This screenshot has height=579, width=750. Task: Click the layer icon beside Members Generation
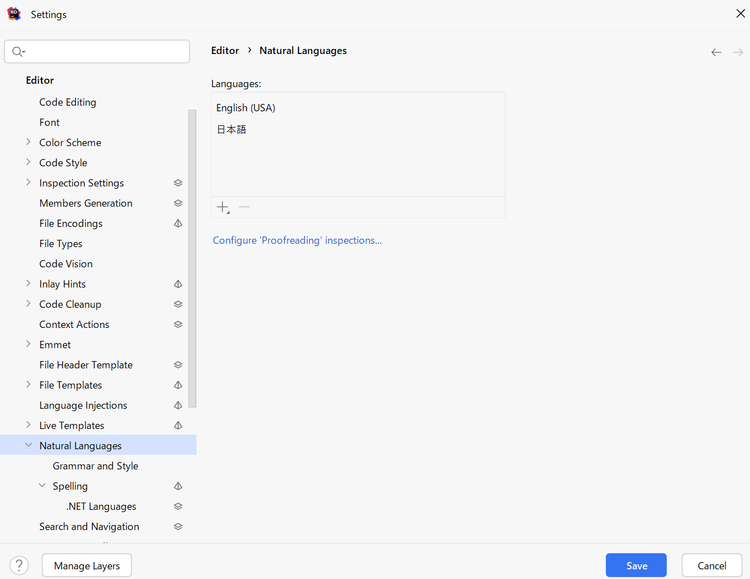coord(178,203)
